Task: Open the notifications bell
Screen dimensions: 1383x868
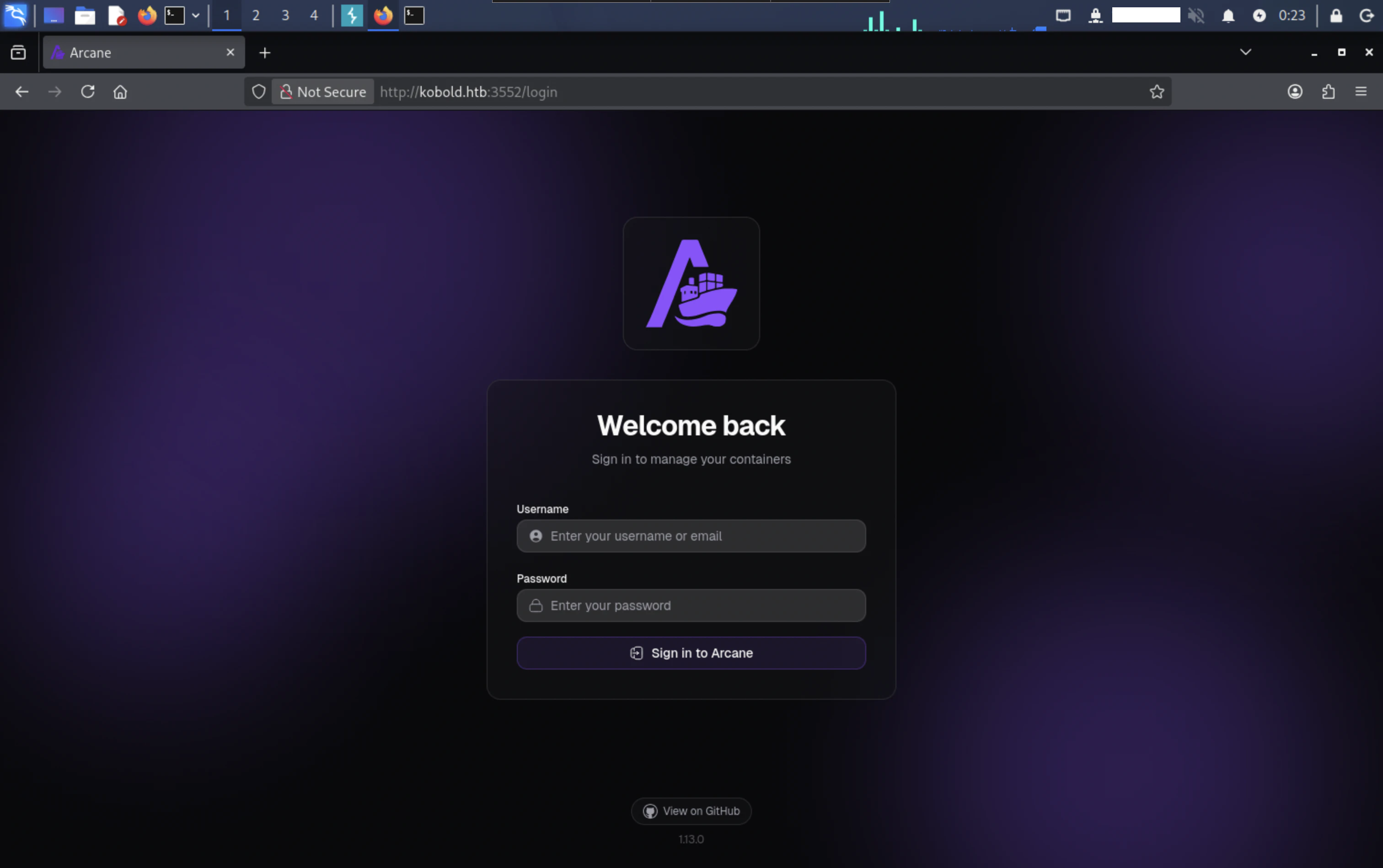Action: (1228, 16)
